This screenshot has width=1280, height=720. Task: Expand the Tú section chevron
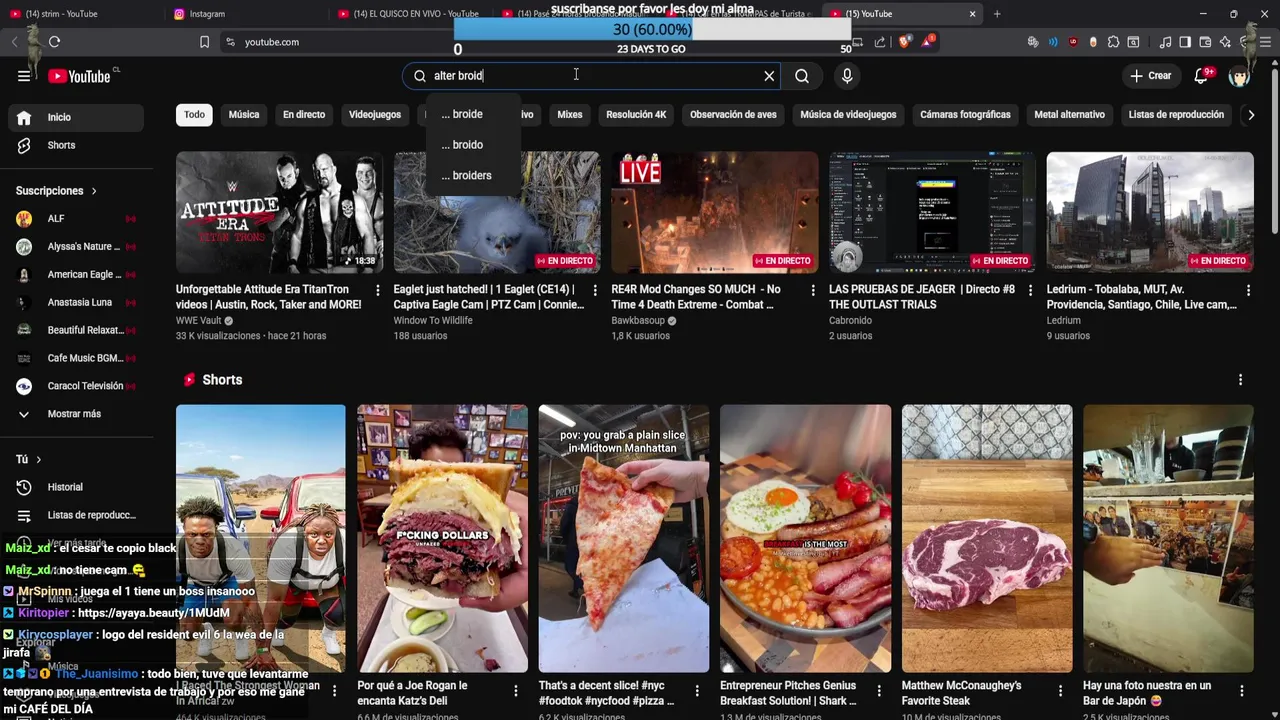tap(38, 459)
